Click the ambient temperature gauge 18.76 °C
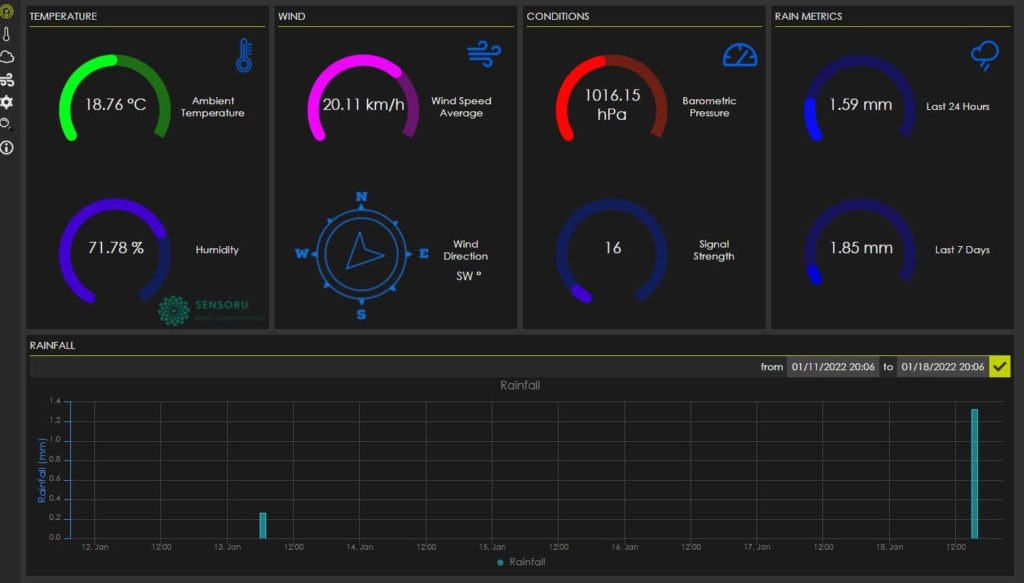This screenshot has height=583, width=1024. [x=115, y=98]
